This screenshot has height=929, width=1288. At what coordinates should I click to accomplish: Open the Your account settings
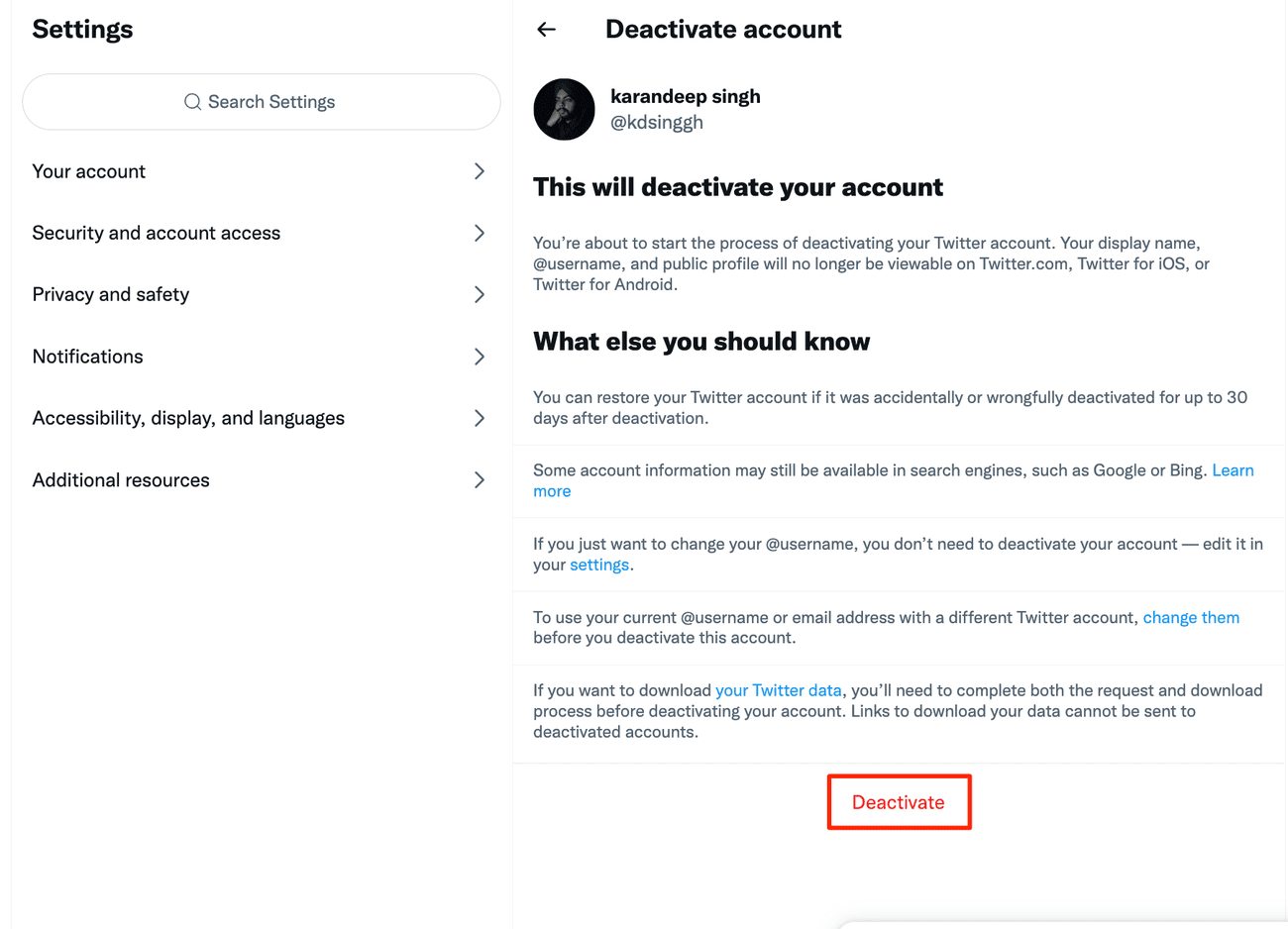click(89, 171)
